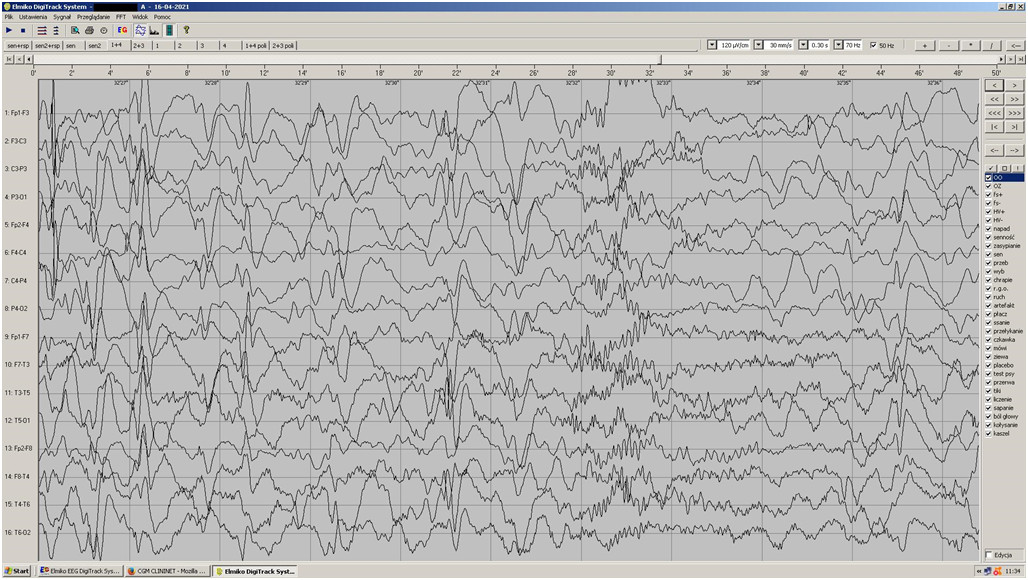1028x580 pixels.
Task: Click the print icon in toolbar
Action: pyautogui.click(x=89, y=30)
